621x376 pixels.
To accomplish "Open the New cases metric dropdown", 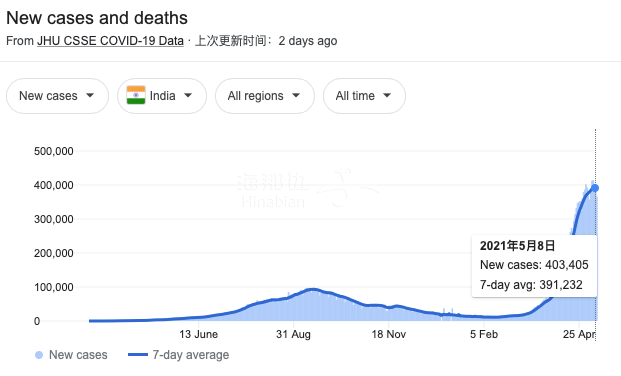I will 57,96.
